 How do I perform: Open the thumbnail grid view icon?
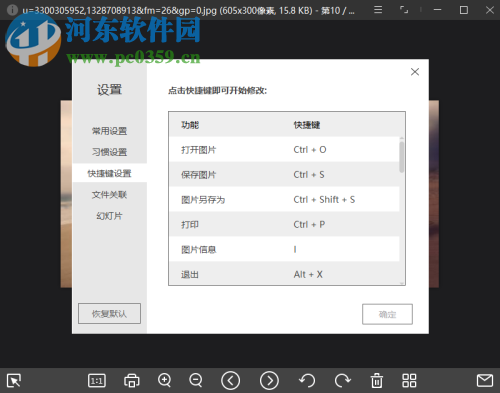[409, 380]
